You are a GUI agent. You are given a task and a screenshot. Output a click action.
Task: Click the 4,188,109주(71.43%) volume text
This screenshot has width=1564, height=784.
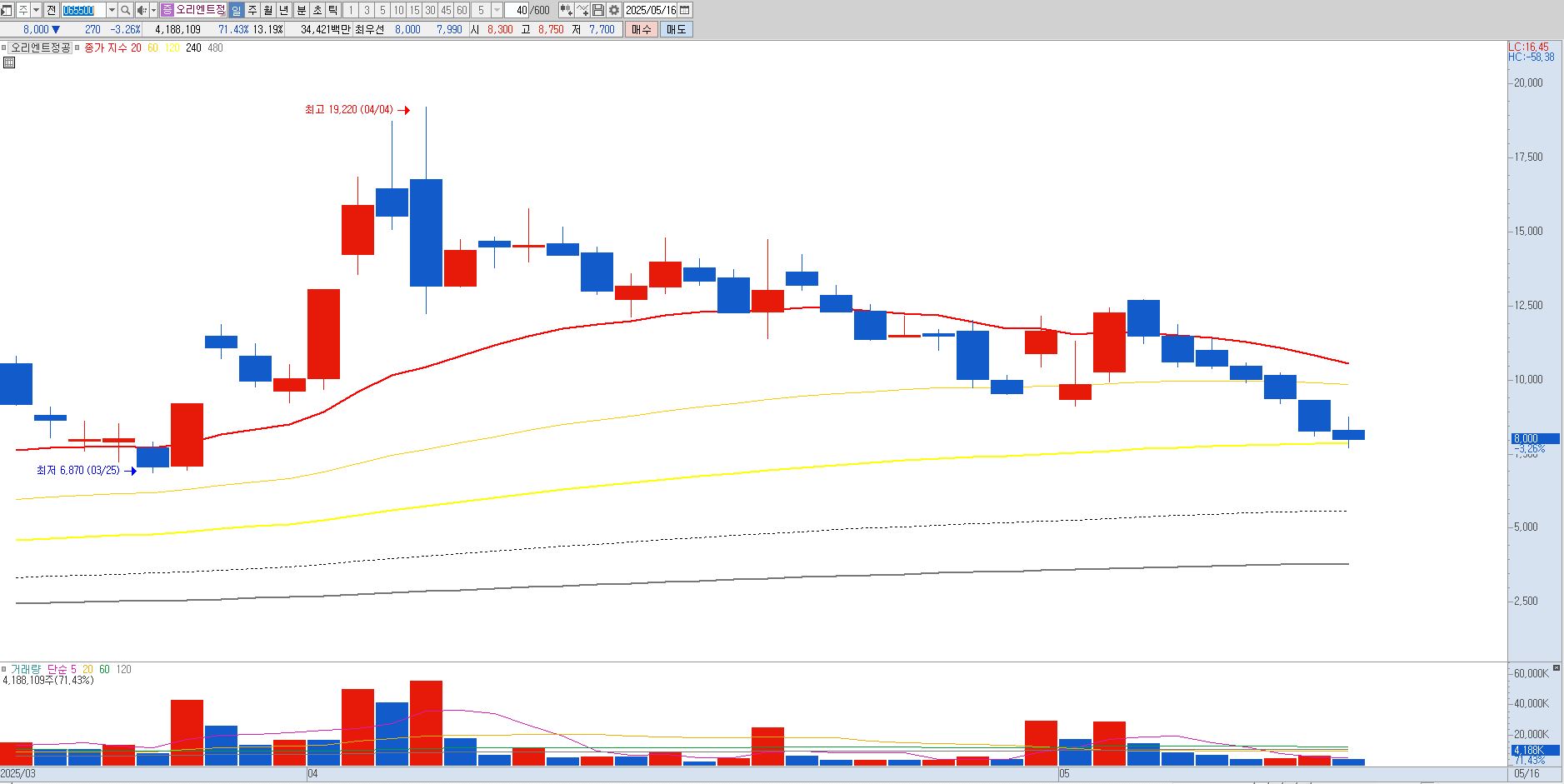pos(48,680)
